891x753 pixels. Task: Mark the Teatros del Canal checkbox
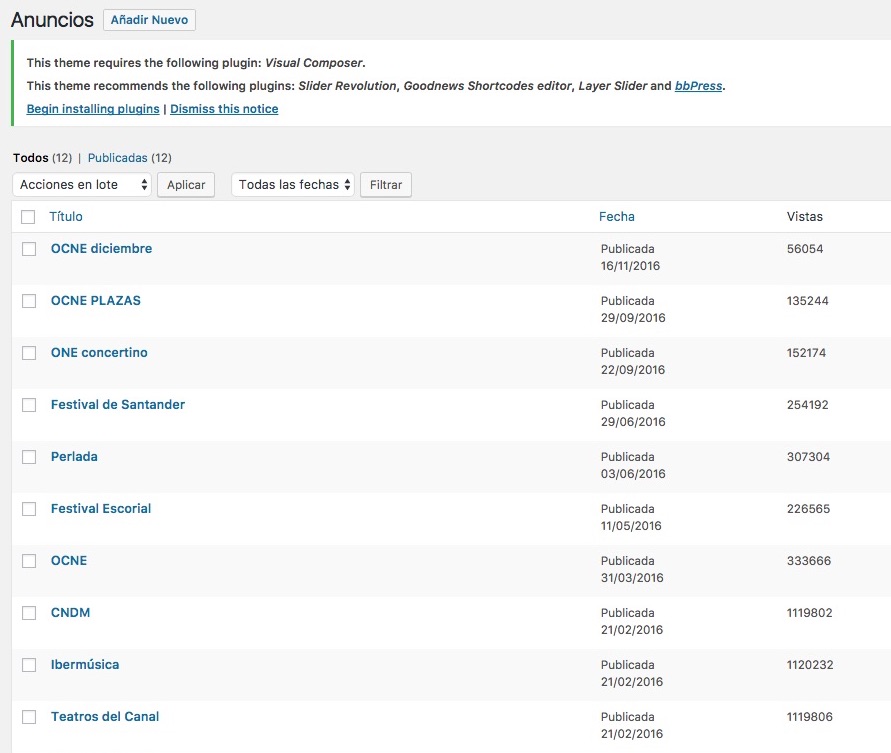[29, 717]
